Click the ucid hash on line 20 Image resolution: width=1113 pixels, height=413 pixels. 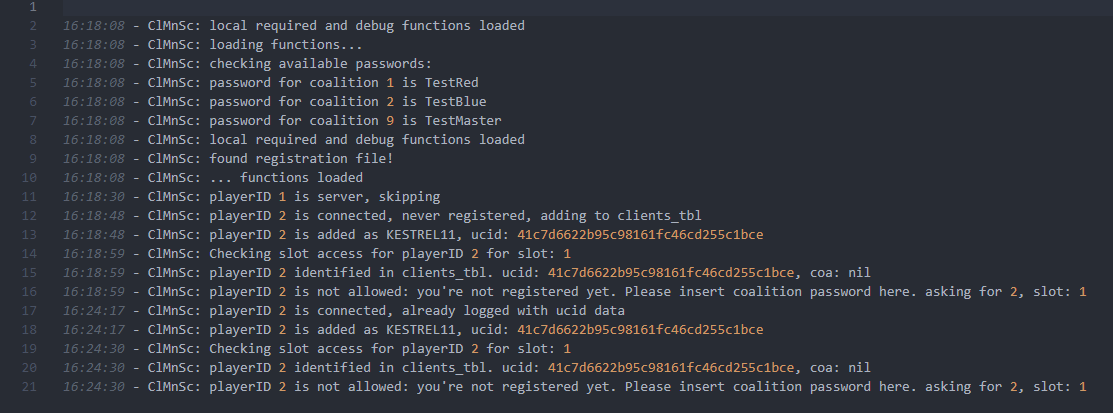point(671,368)
